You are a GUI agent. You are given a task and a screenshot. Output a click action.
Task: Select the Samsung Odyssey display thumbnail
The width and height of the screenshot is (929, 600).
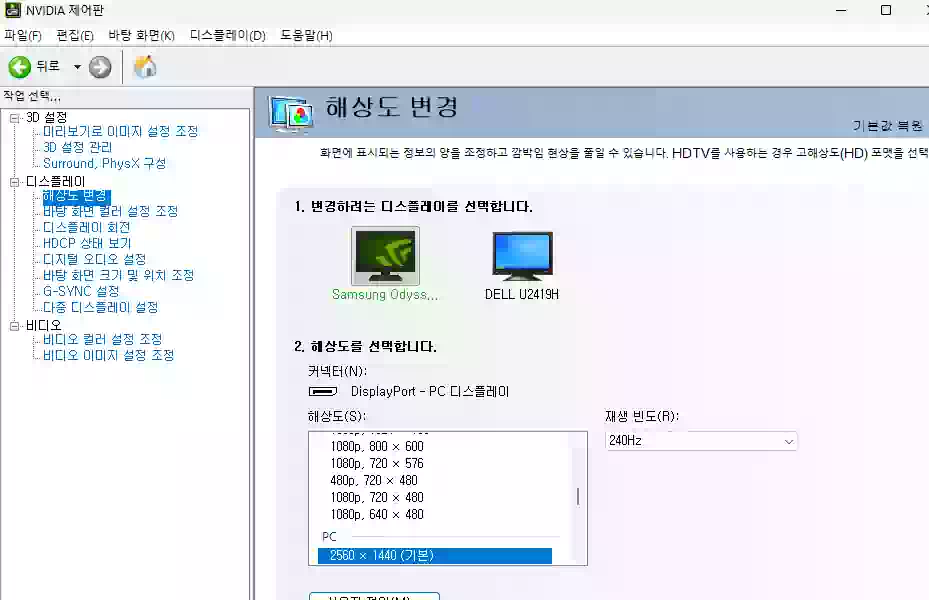[x=385, y=256]
